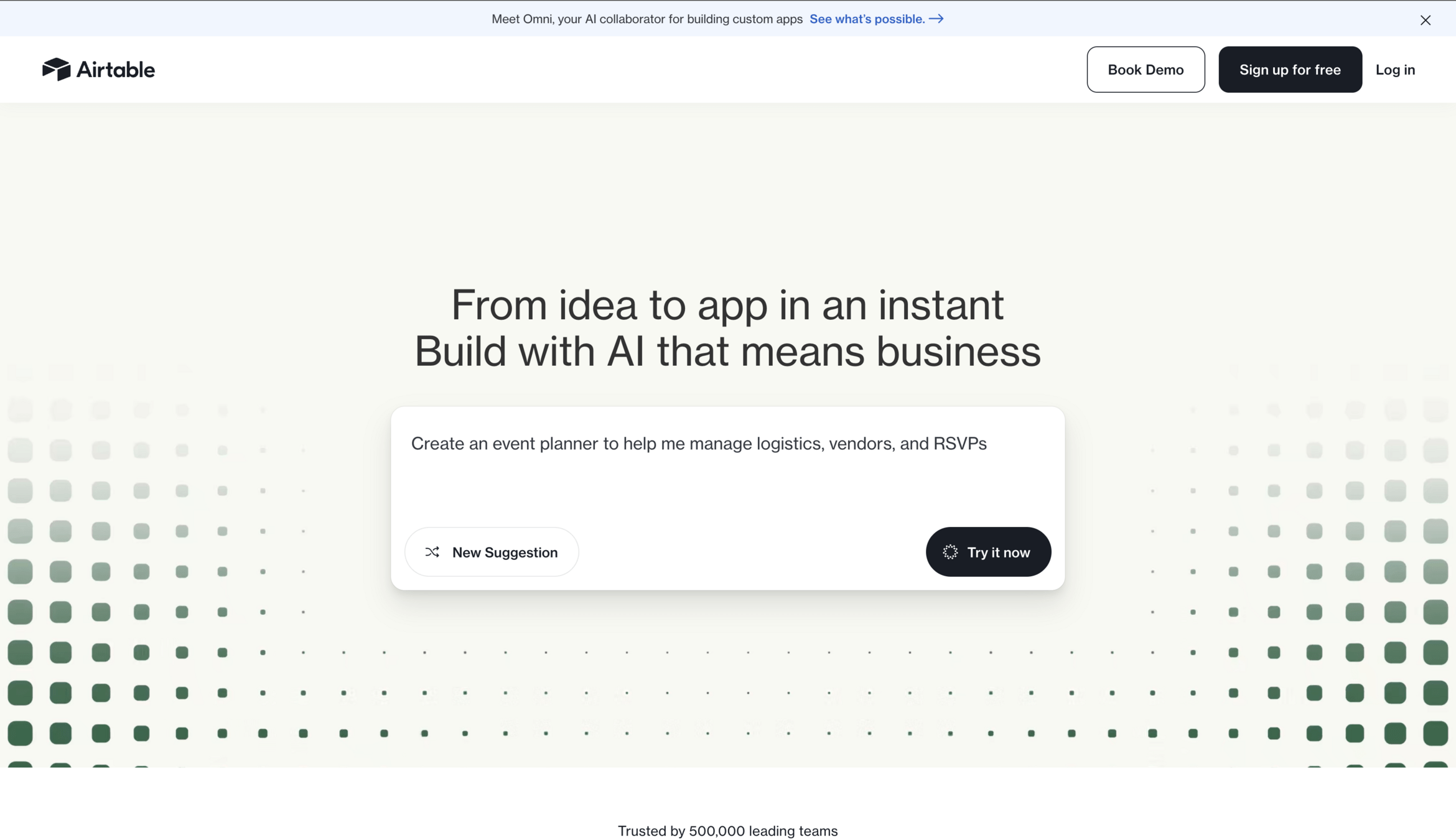Viewport: 1456px width, 840px height.
Task: Click the large green square in the bottom-right corner
Action: [1435, 733]
